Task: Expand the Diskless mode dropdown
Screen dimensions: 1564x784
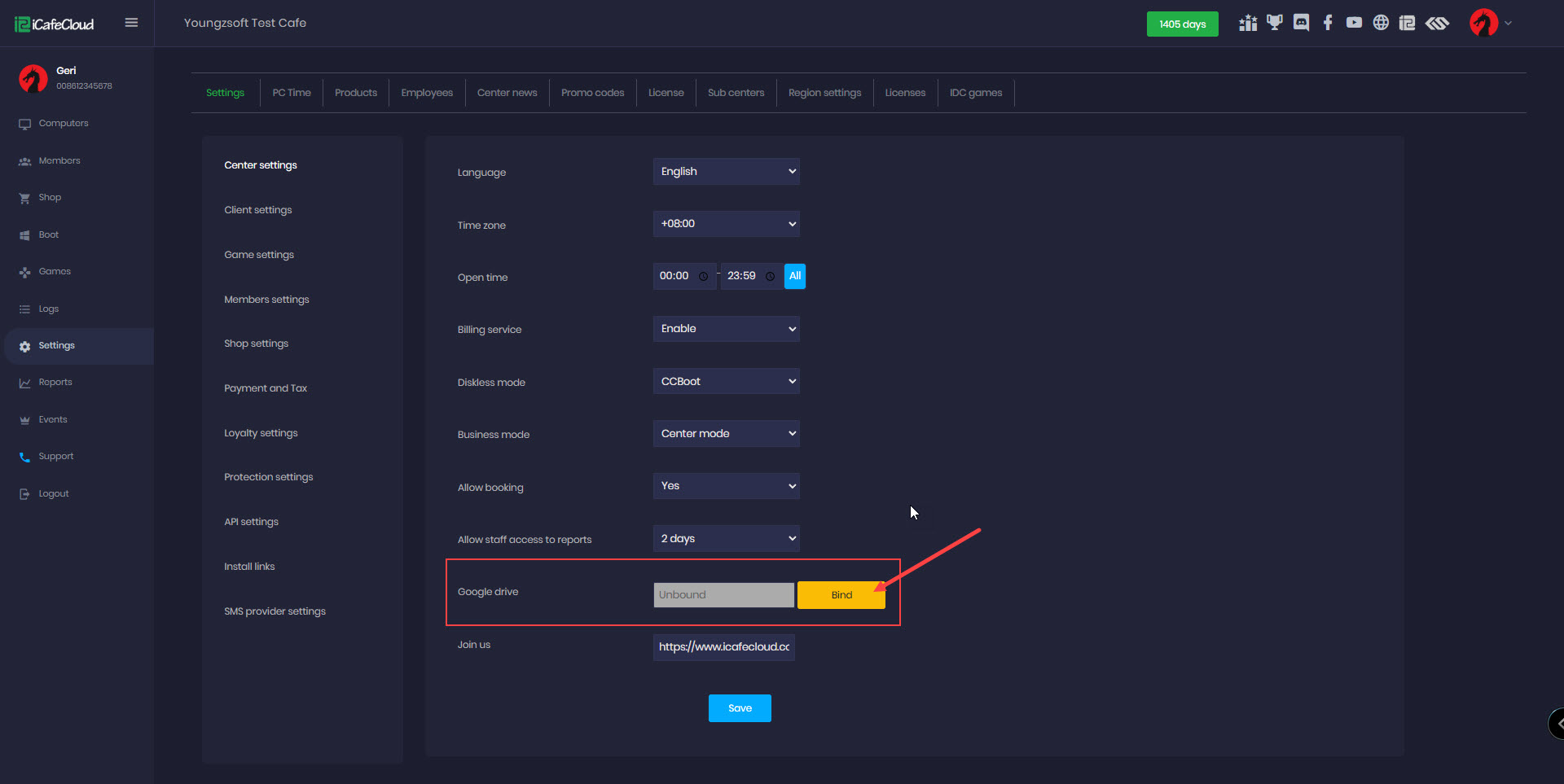Action: coord(726,382)
